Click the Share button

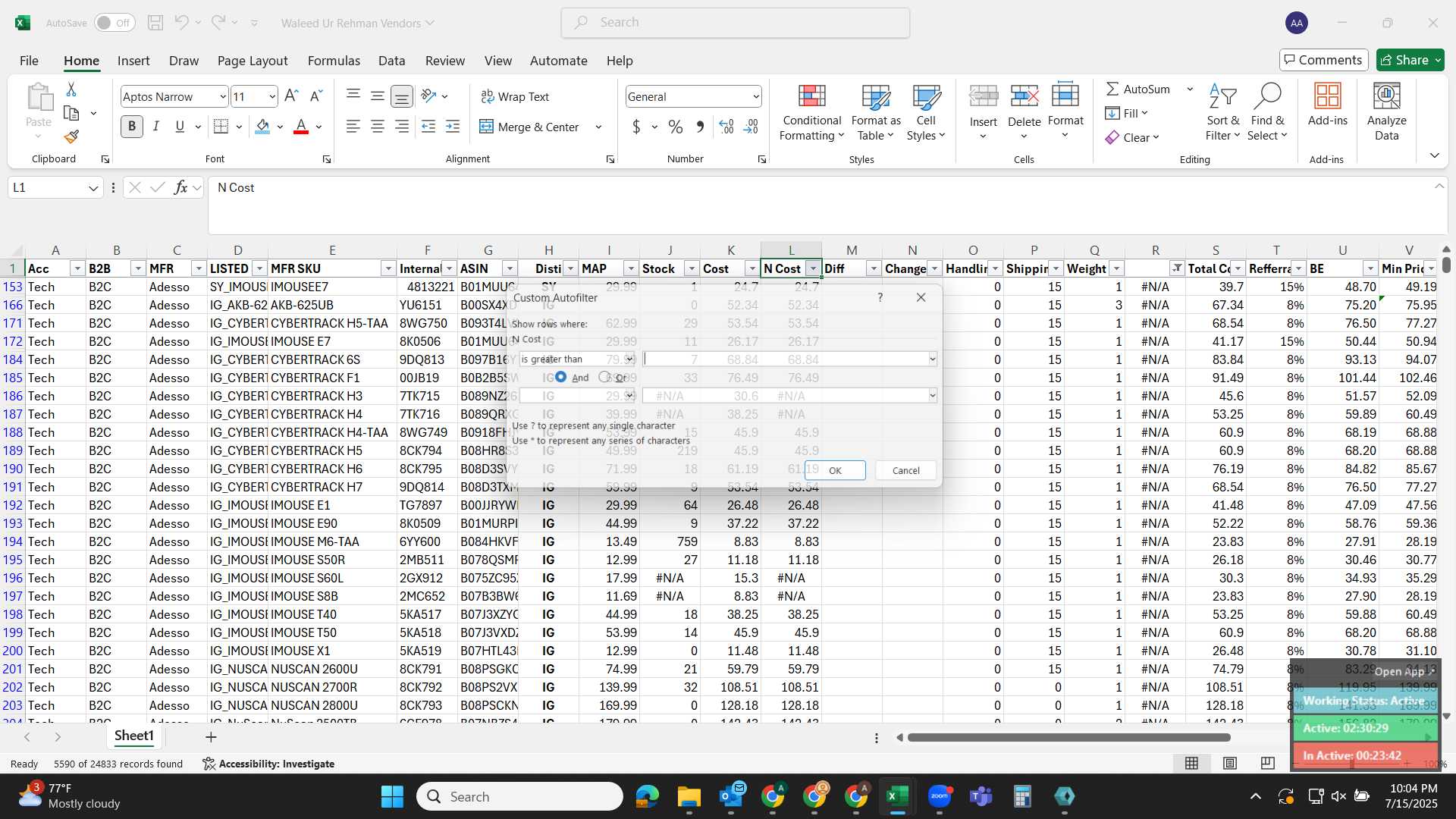(1410, 60)
